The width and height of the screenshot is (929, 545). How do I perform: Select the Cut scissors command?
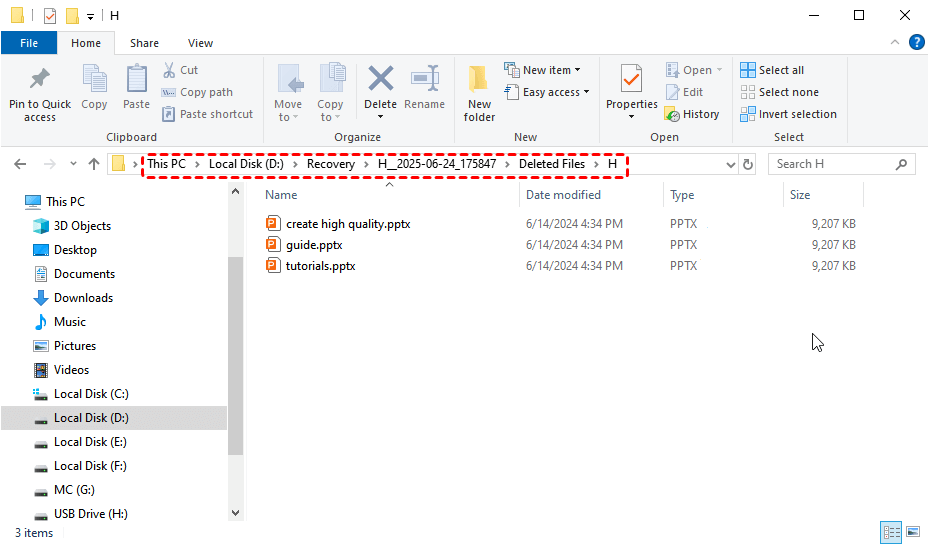(181, 70)
